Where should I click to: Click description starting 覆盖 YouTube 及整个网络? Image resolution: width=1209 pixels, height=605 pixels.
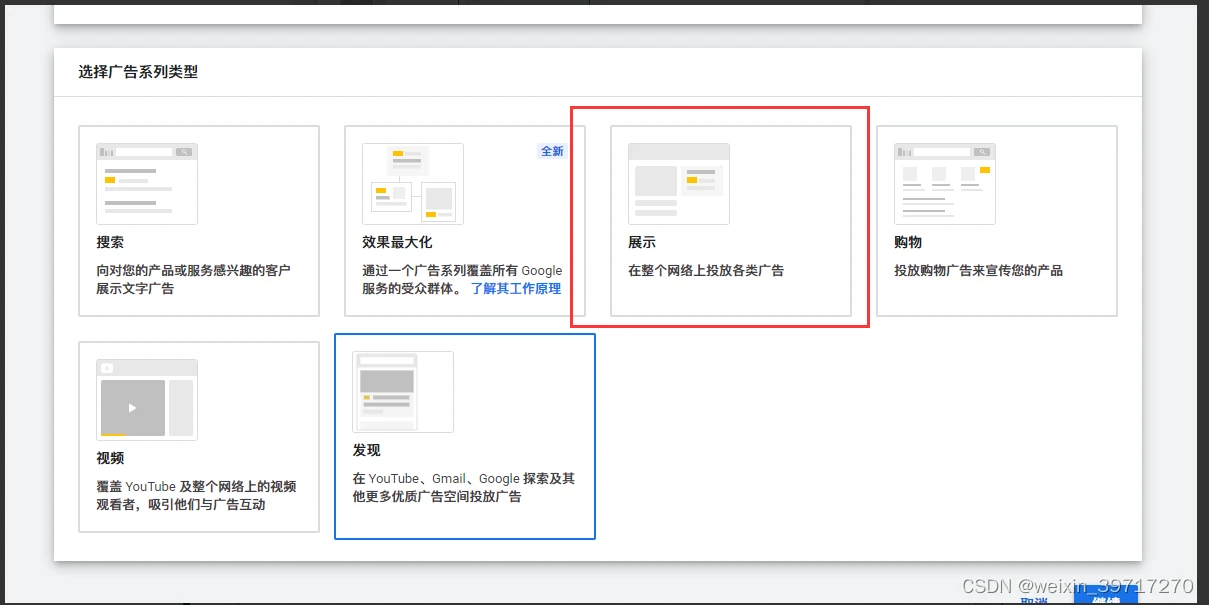(196, 496)
